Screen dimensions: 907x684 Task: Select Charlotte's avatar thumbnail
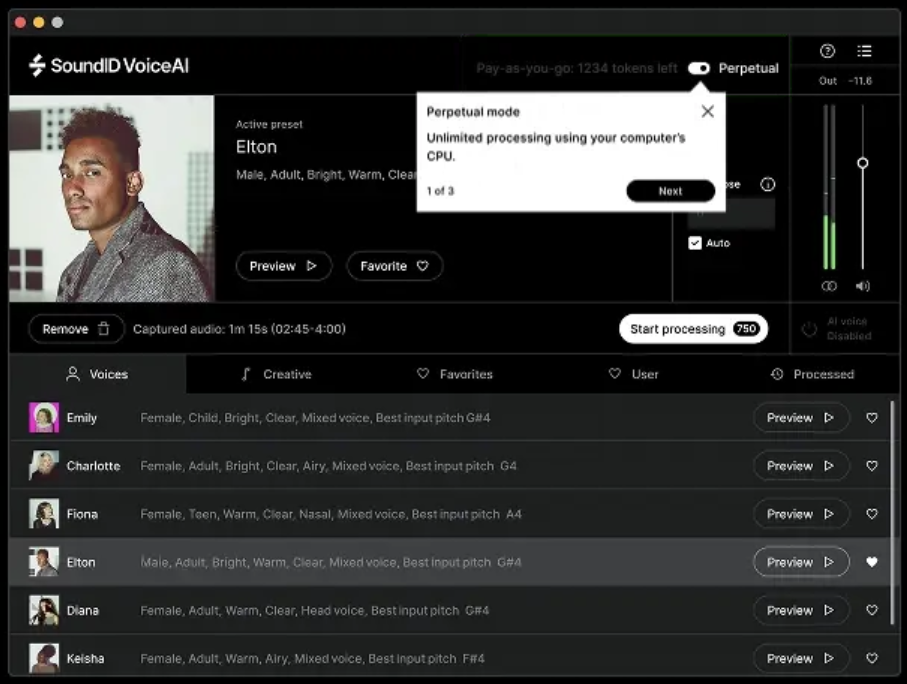44,466
